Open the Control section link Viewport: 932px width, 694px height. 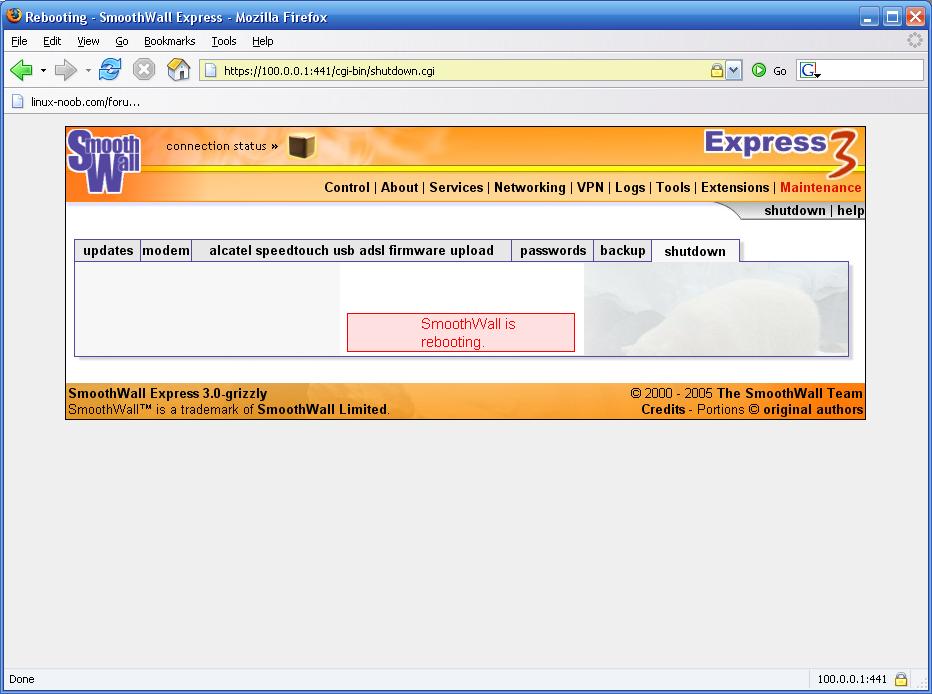(x=347, y=187)
